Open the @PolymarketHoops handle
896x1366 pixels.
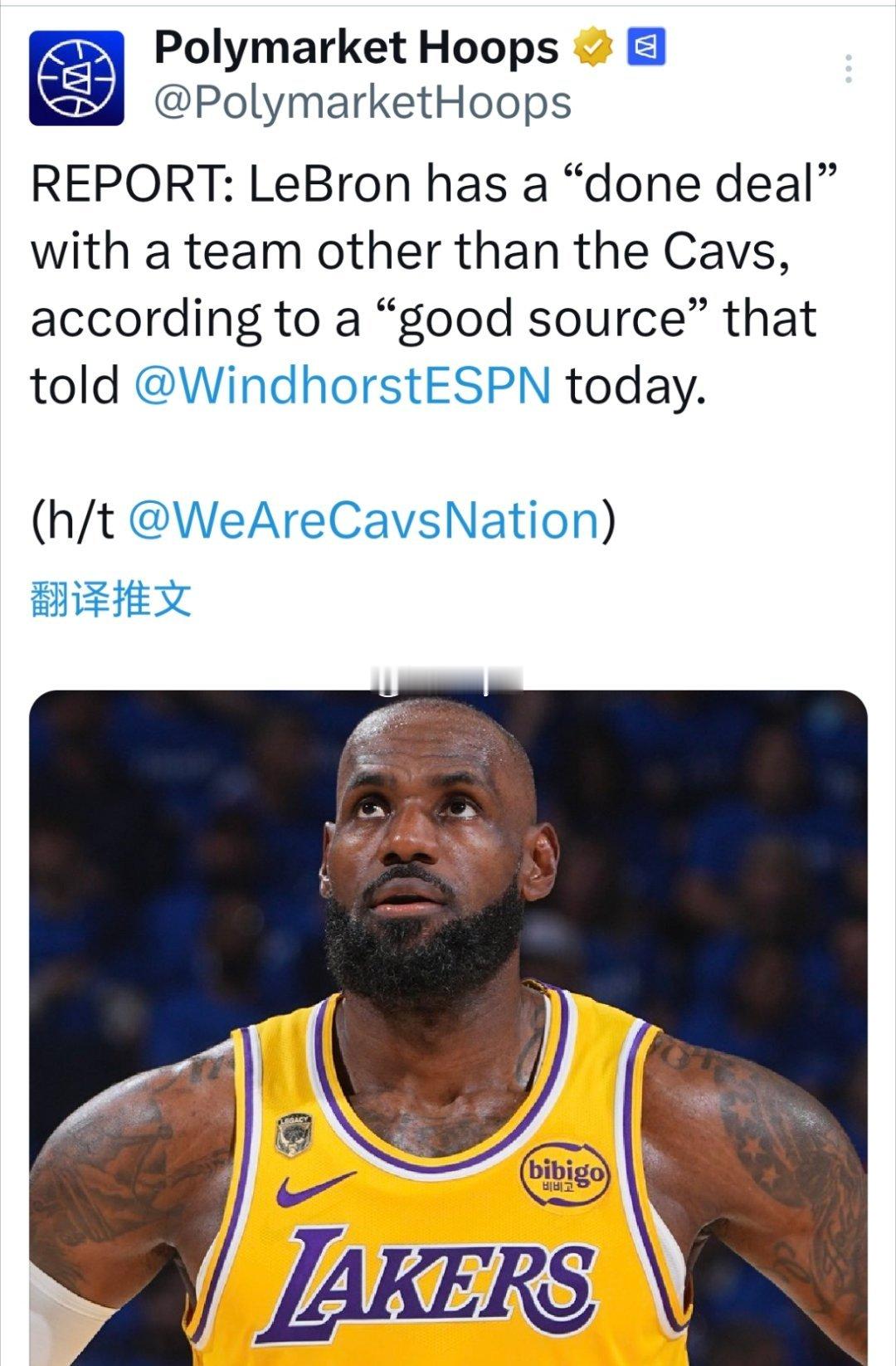(x=363, y=103)
